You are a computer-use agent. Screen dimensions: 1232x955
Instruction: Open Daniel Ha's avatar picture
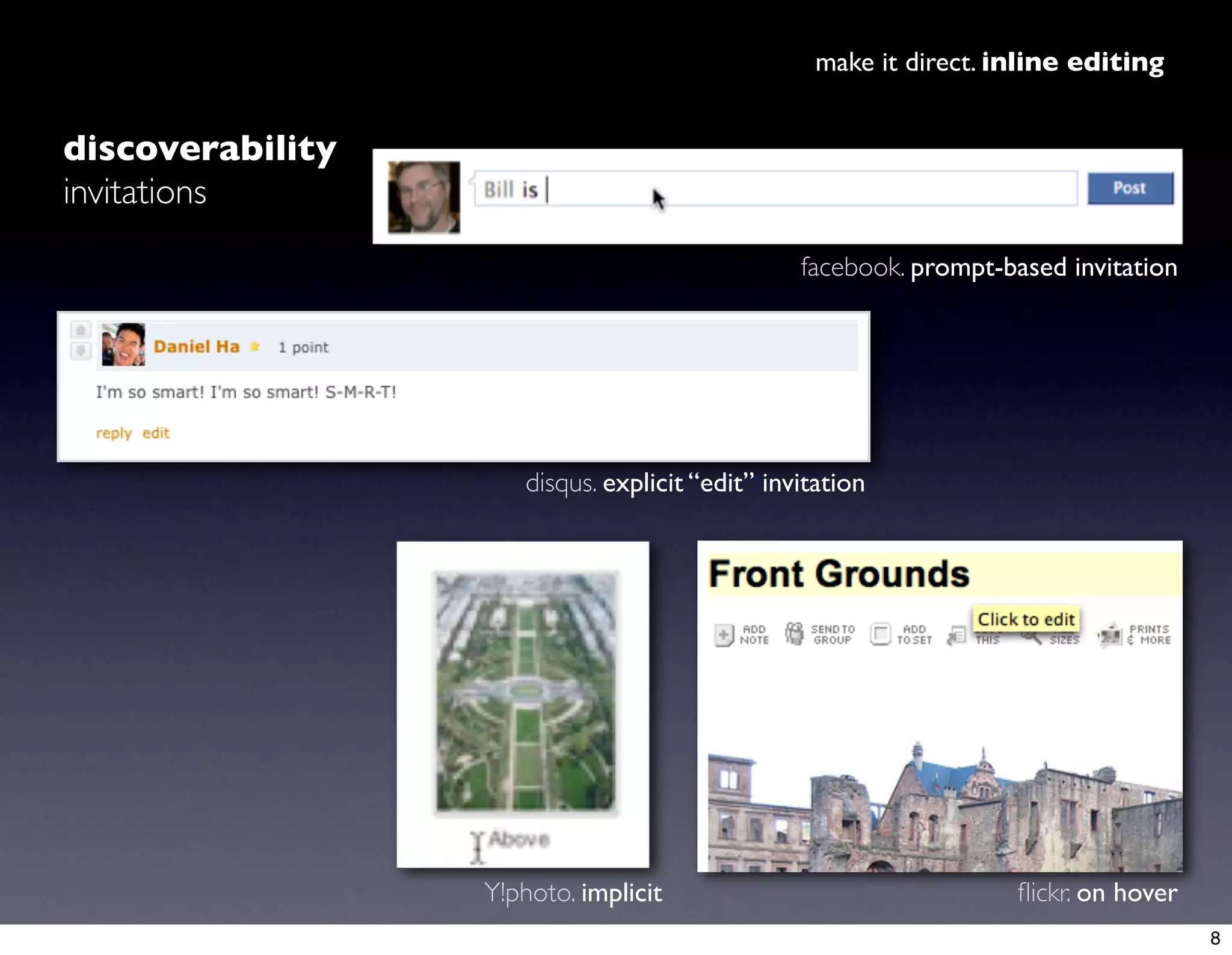coord(123,344)
